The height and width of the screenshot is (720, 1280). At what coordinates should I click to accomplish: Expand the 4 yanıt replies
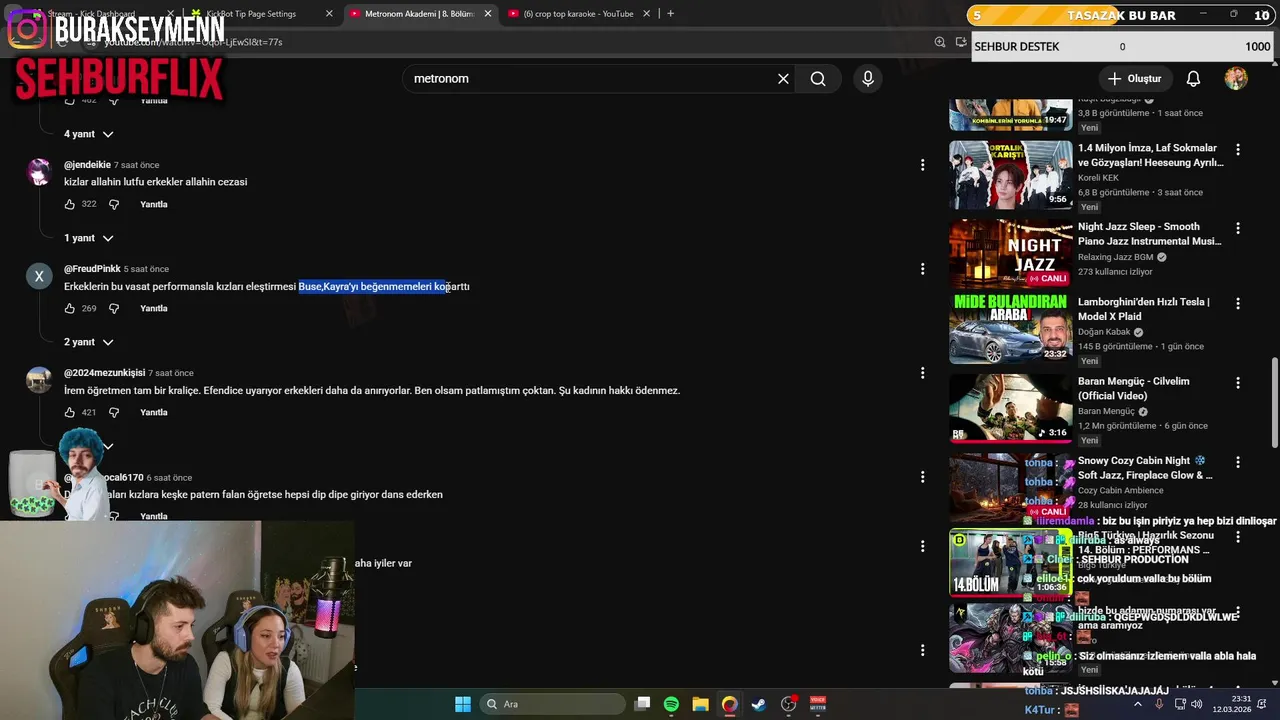coord(89,134)
